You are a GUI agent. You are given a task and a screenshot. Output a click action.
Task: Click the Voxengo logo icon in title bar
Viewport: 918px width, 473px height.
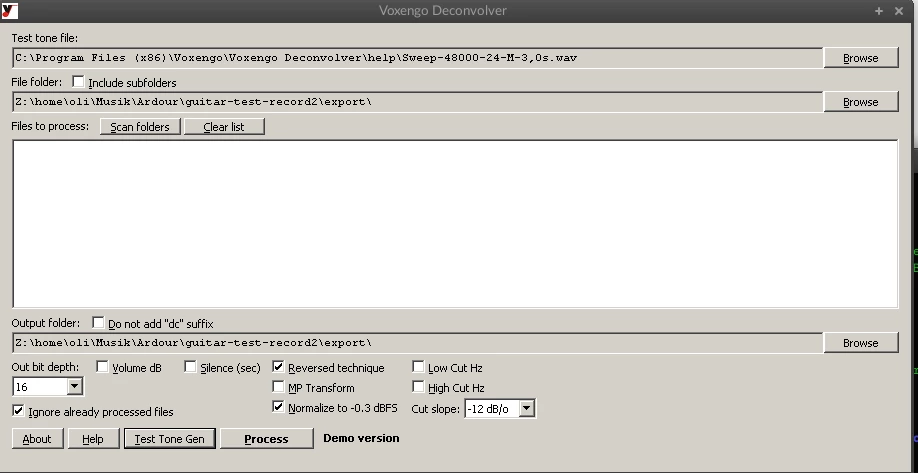point(10,11)
